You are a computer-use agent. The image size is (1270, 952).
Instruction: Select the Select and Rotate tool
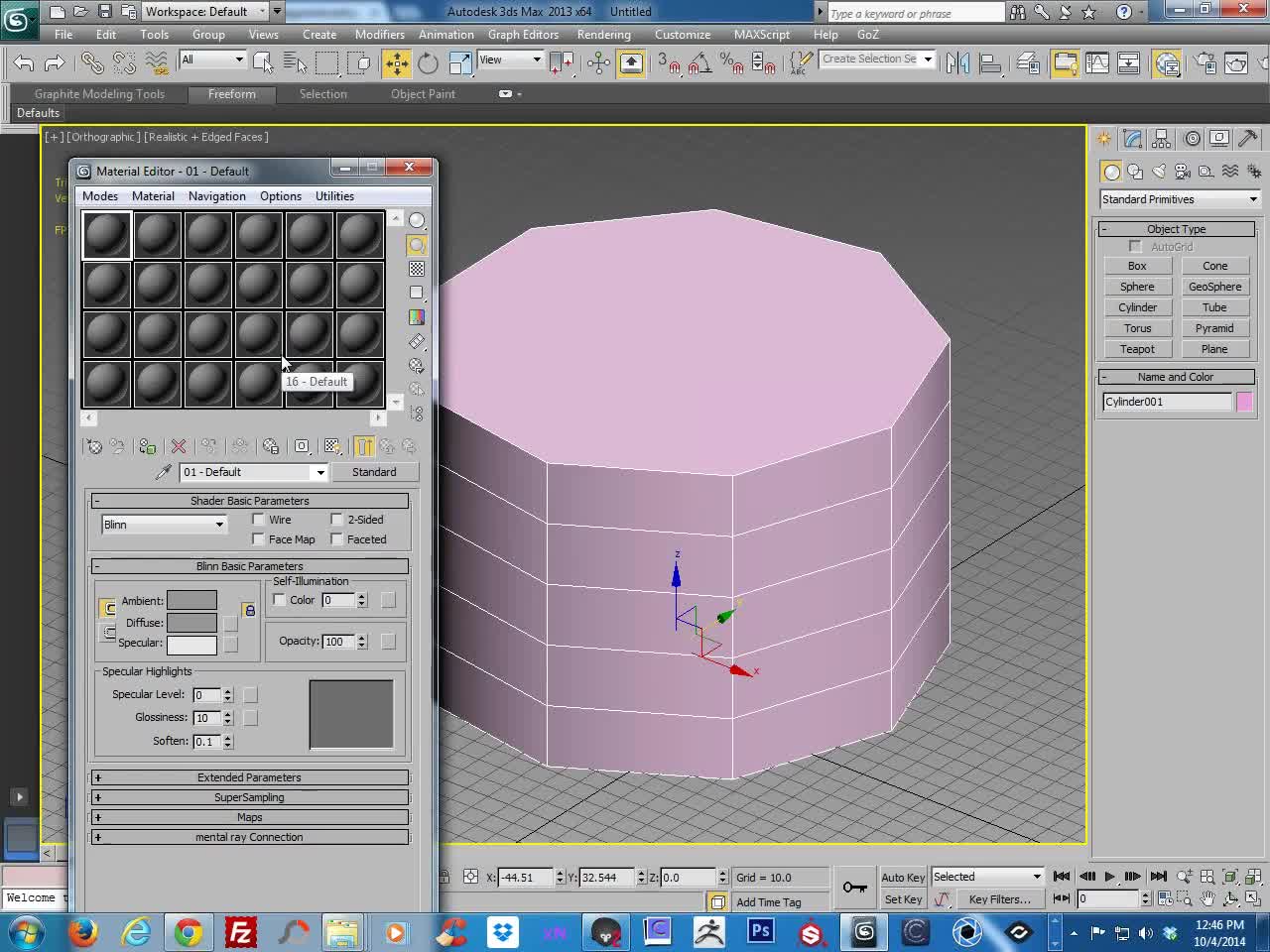click(x=428, y=63)
